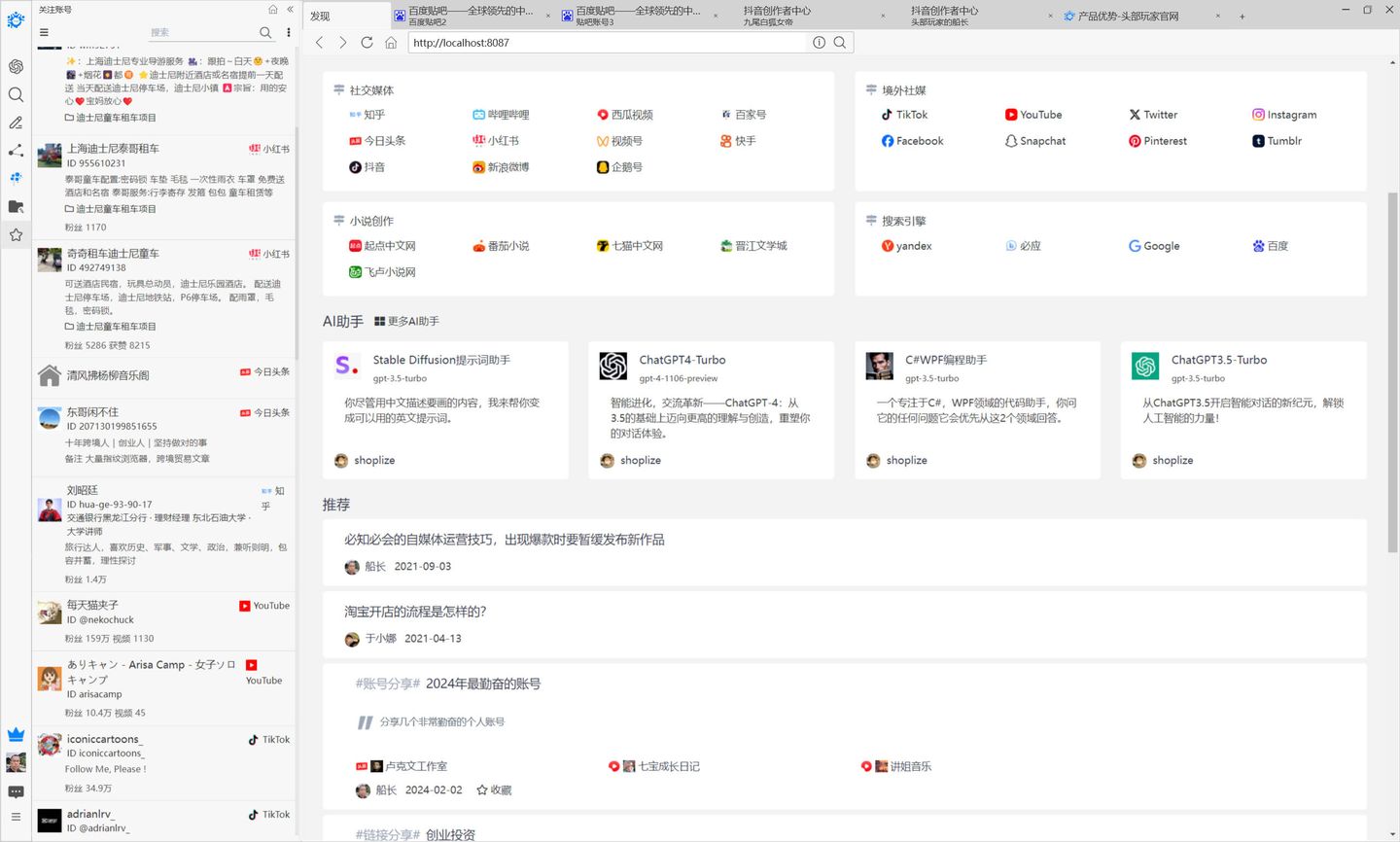Open the chat message bubble icon in sidebar
The image size is (1400, 842).
16,792
